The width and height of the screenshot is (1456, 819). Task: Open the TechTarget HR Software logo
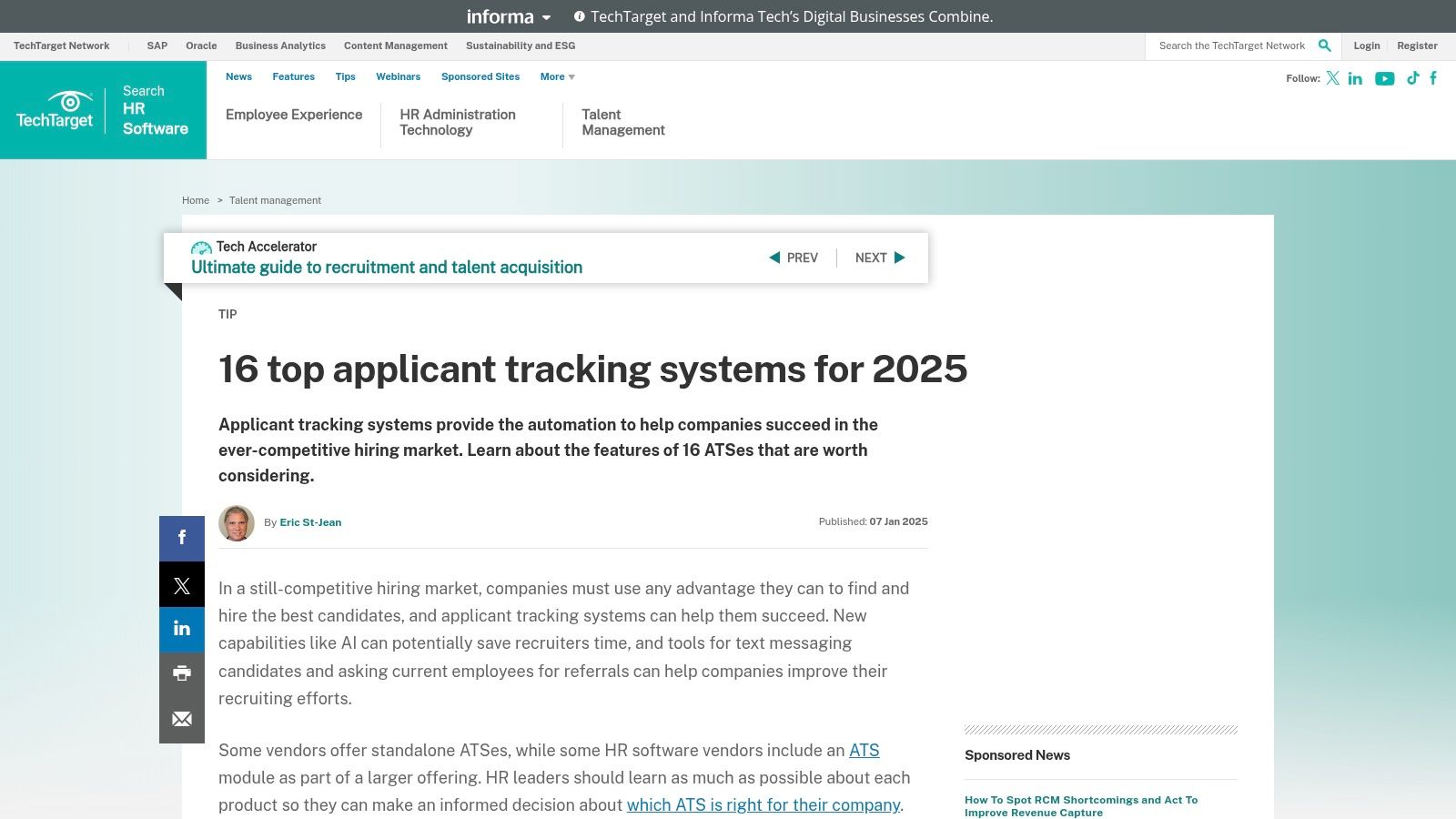coord(103,109)
